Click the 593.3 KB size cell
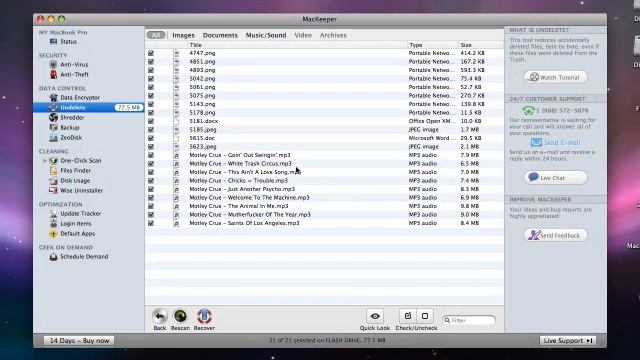Screen dimensions: 640x360 pos(472,70)
